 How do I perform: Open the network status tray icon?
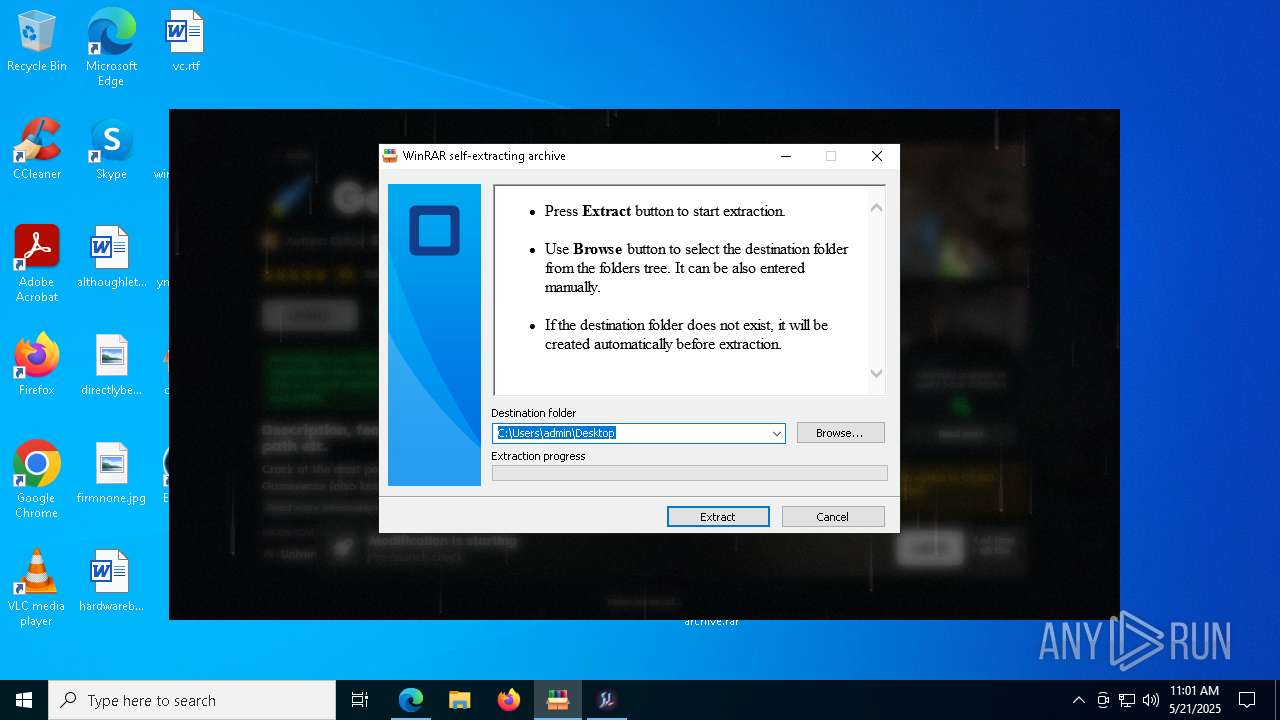(x=1127, y=700)
